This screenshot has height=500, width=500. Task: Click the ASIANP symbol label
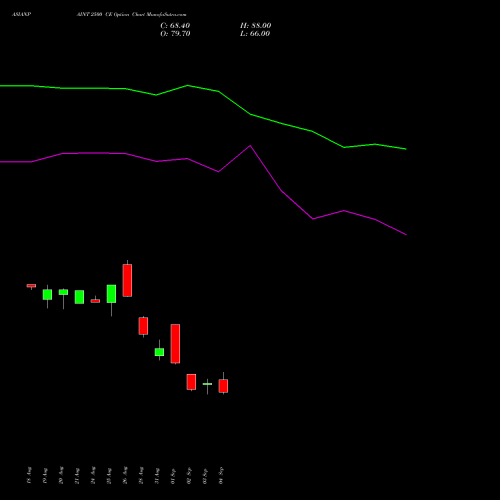pyautogui.click(x=21, y=15)
